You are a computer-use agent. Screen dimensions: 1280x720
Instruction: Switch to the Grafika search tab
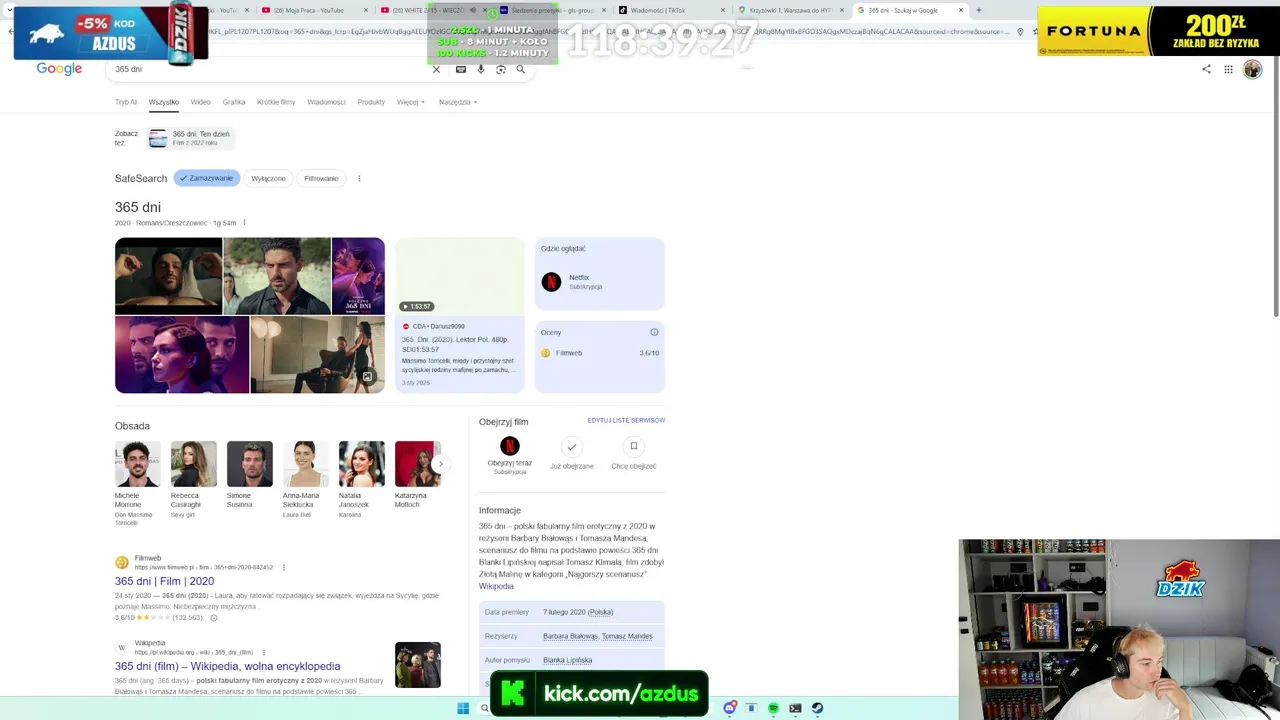point(234,102)
